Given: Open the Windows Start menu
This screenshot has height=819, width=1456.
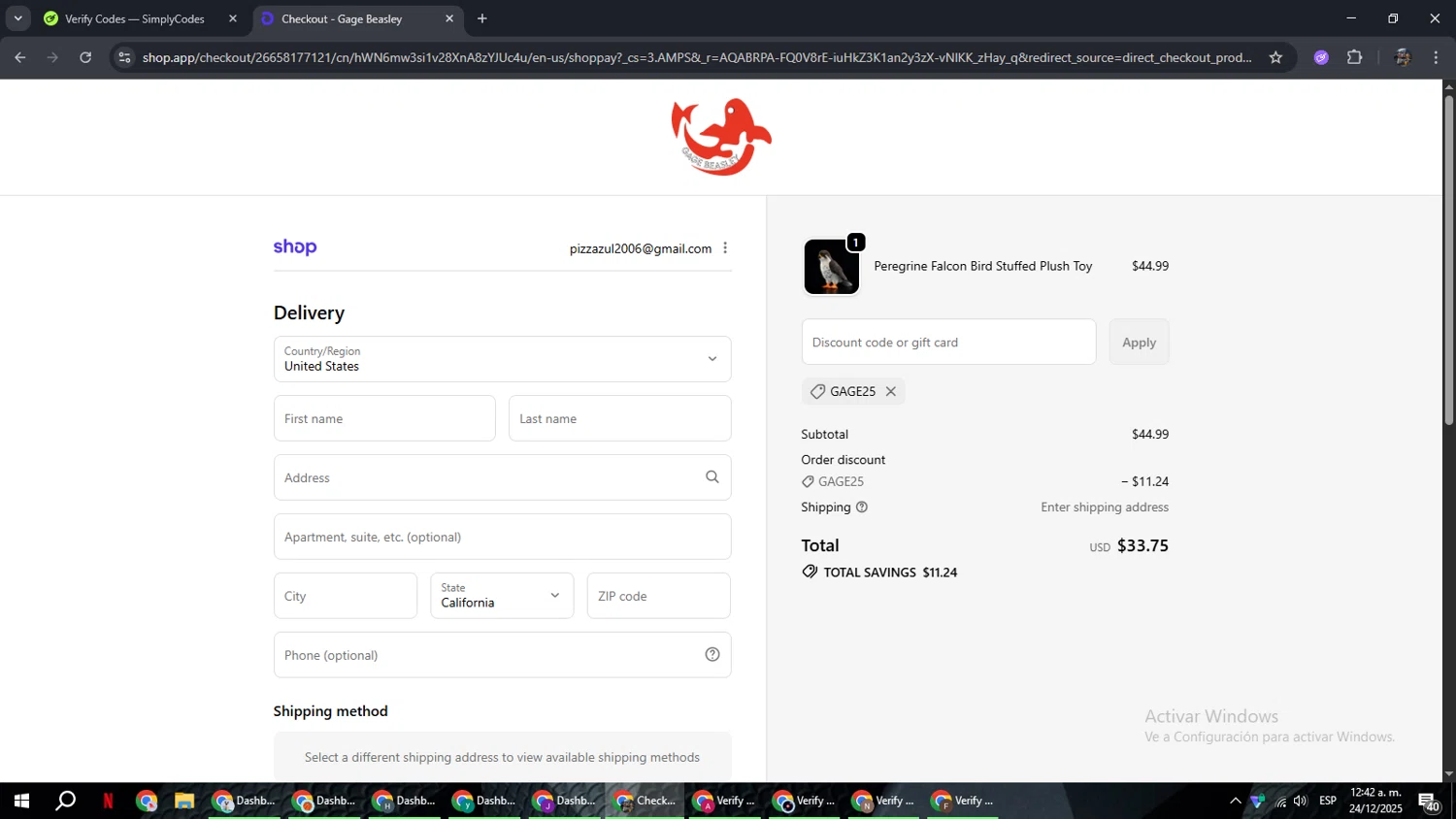Looking at the screenshot, I should pos(21,801).
